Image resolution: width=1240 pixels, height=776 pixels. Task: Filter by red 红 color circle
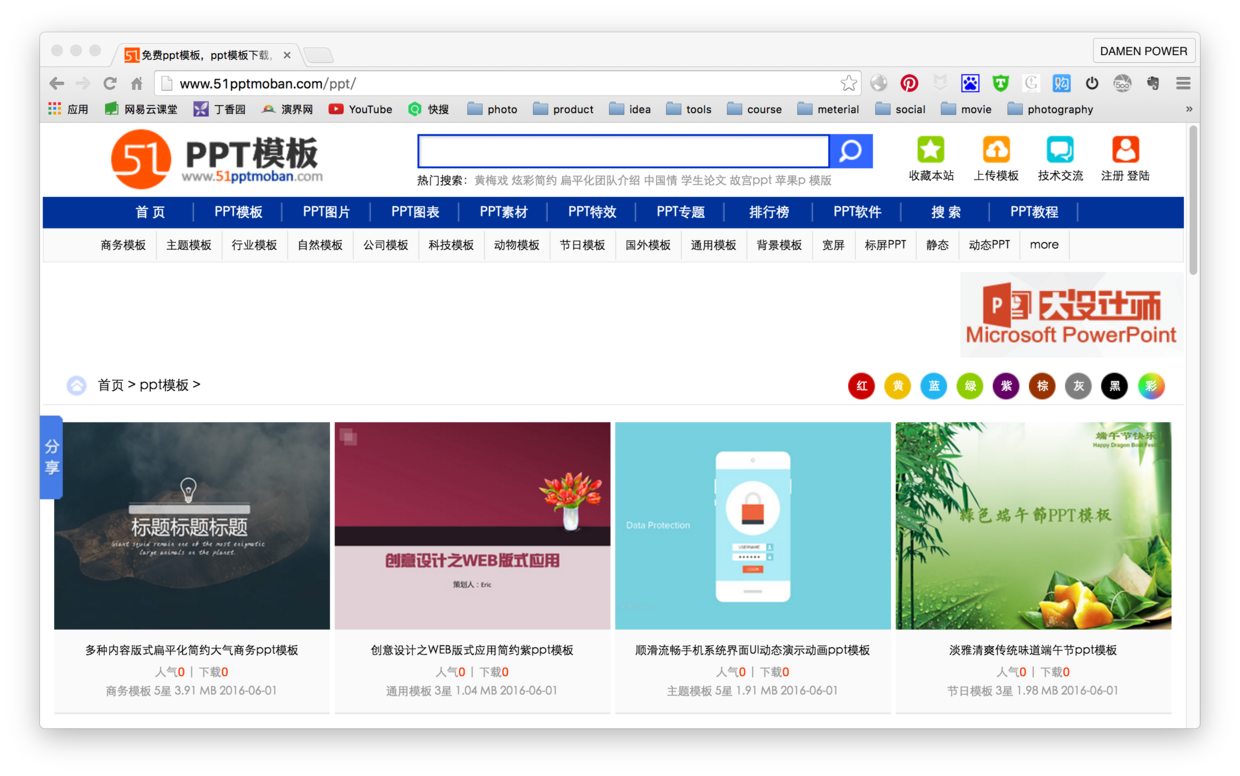click(861, 386)
